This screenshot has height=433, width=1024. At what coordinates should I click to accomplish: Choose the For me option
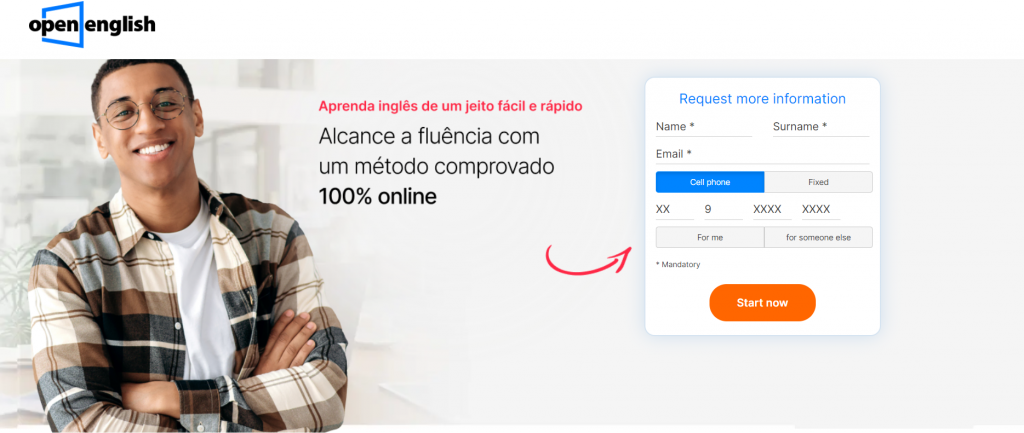coord(710,238)
